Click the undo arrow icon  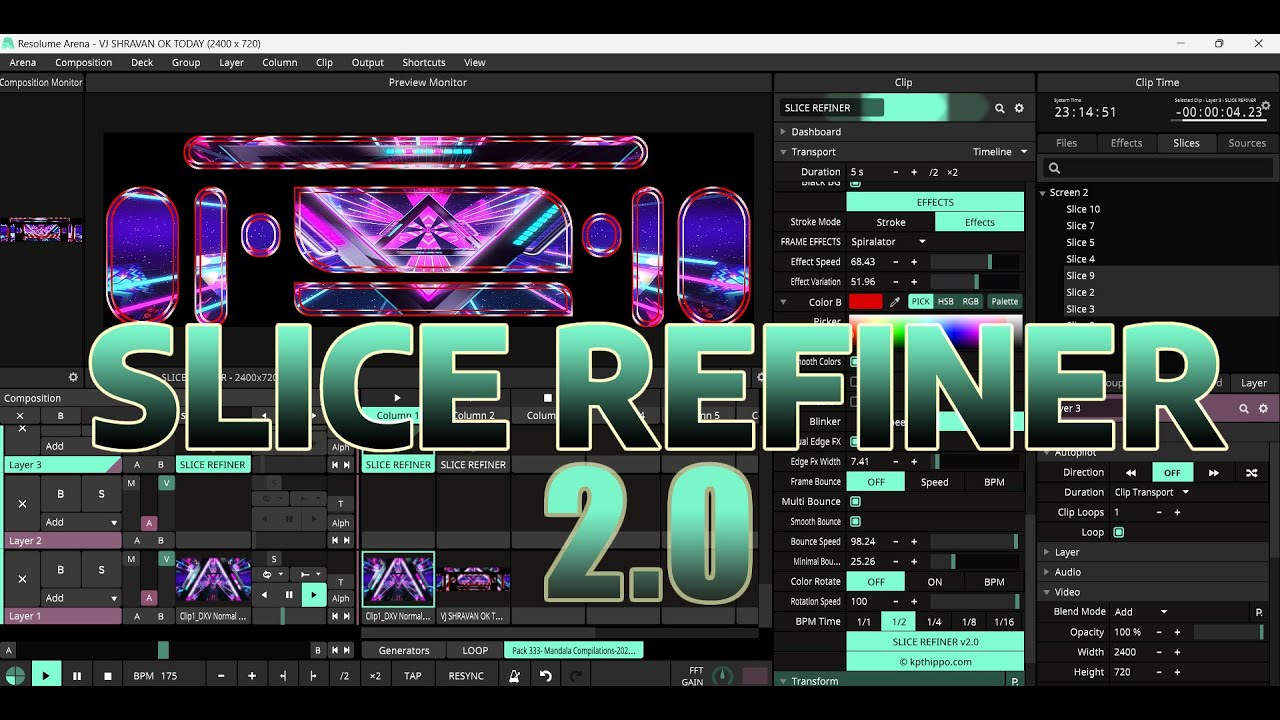[546, 676]
